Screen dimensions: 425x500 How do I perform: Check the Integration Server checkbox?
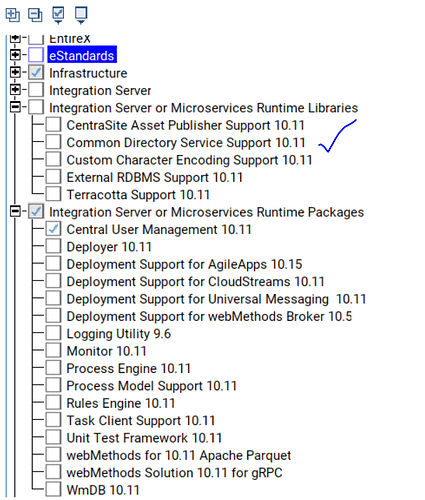tap(36, 90)
